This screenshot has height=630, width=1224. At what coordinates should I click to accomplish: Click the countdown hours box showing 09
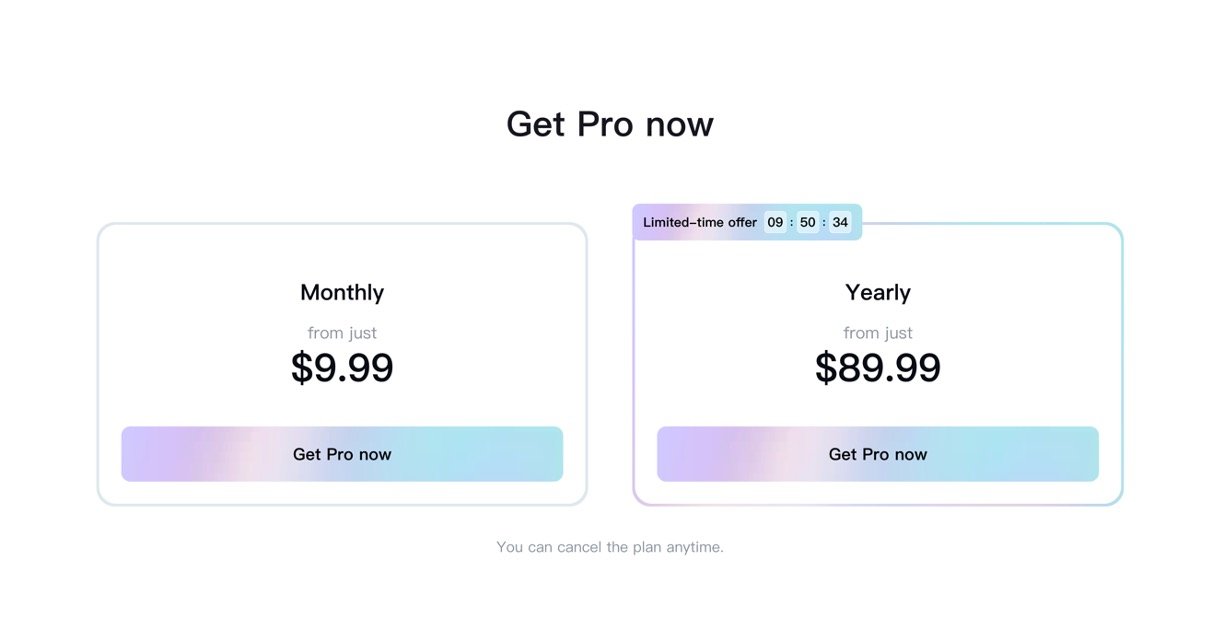[x=775, y=222]
